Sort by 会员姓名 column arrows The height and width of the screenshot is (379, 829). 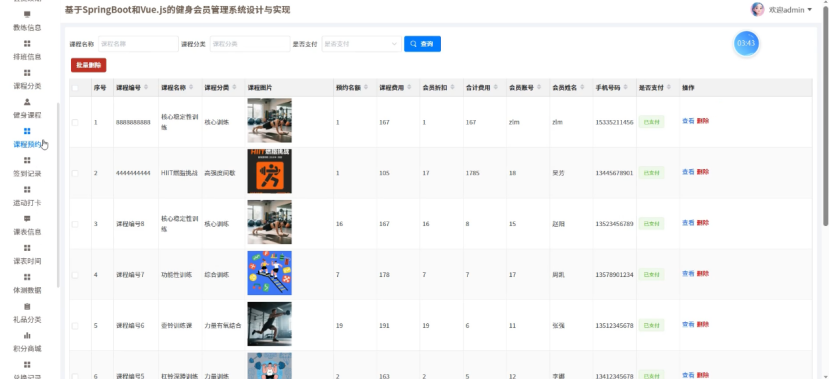pyautogui.click(x=583, y=87)
